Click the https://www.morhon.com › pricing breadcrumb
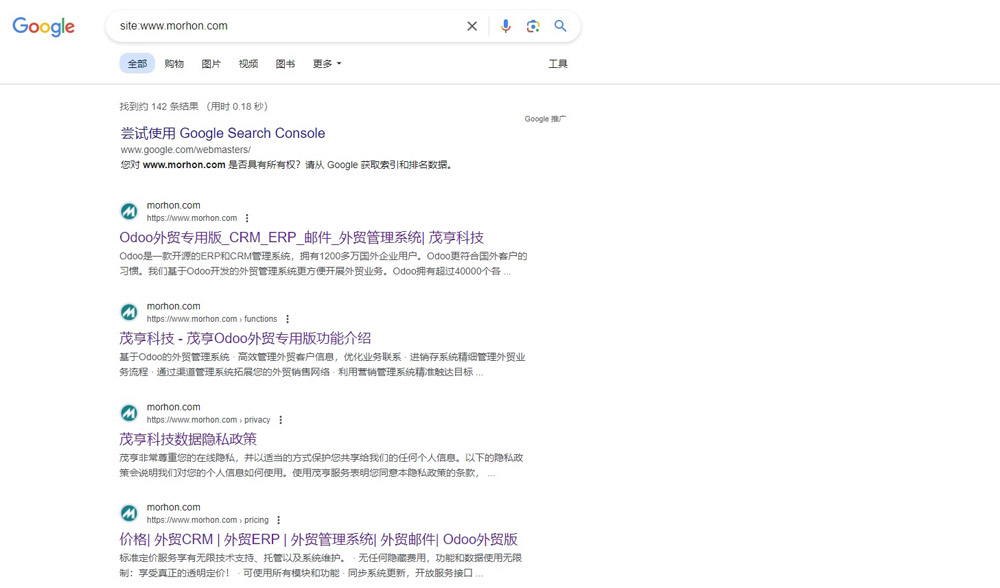1000x588 pixels. [208, 520]
